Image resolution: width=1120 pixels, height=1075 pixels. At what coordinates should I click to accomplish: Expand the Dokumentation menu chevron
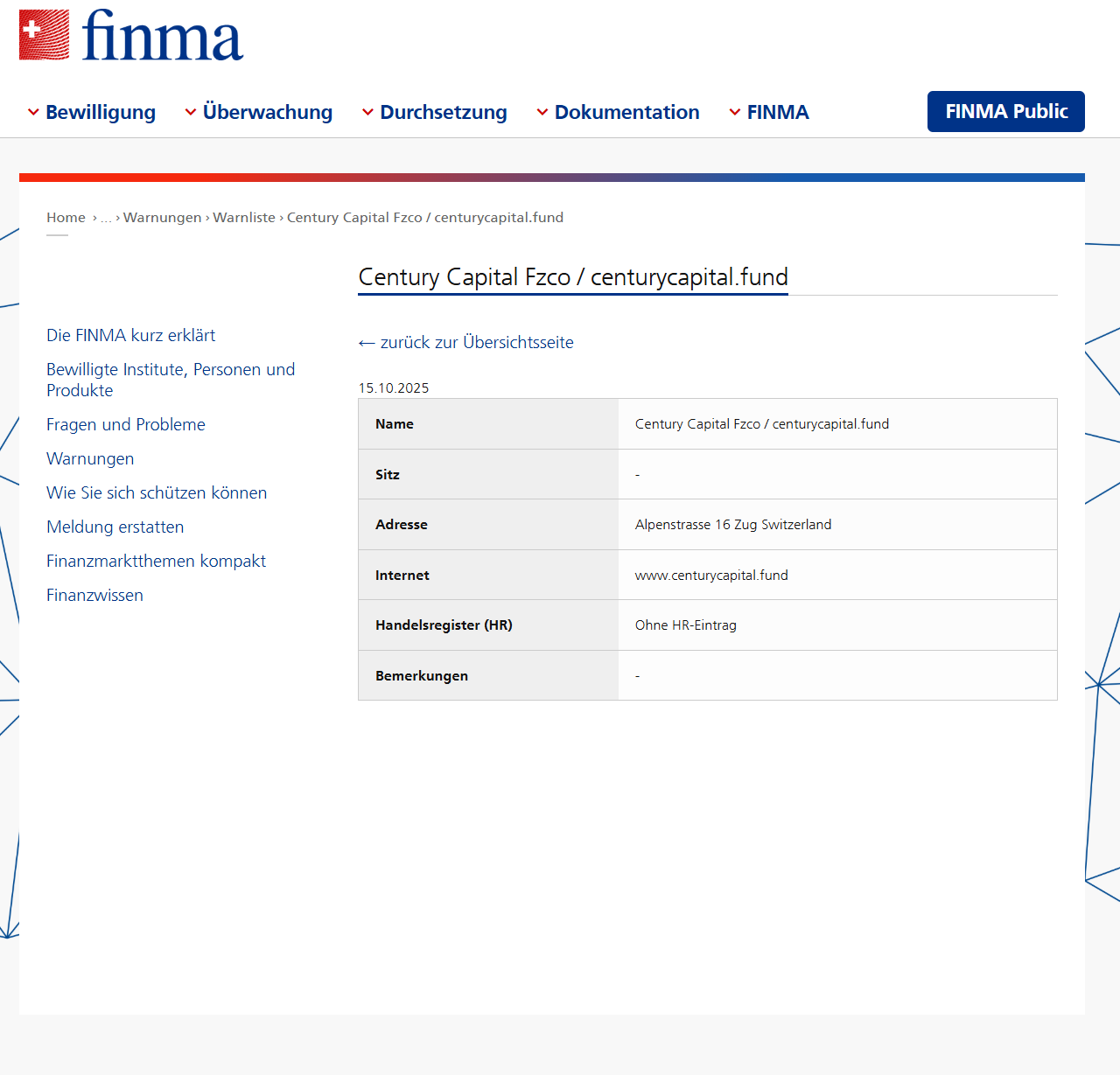[x=542, y=112]
